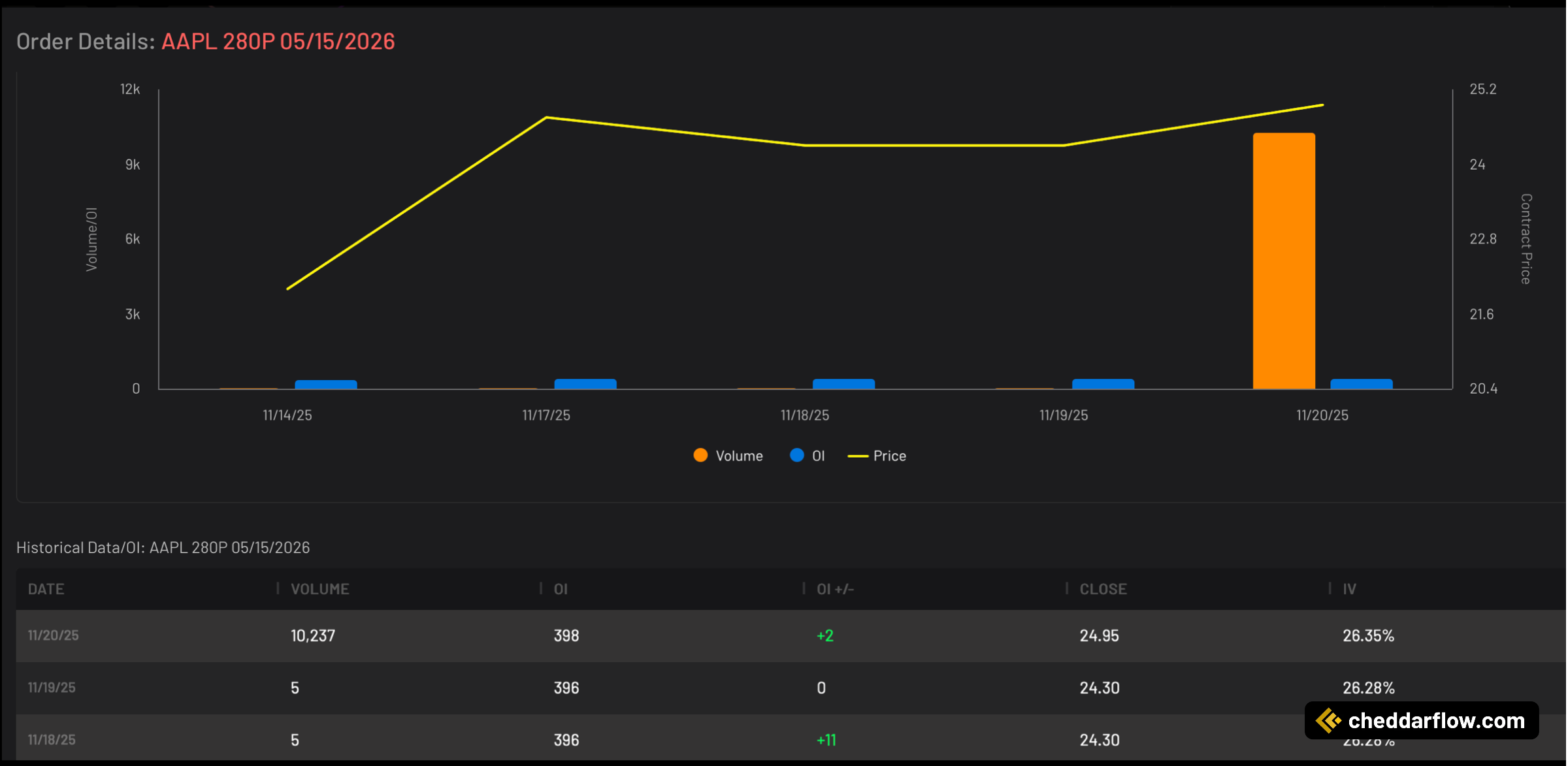This screenshot has width=1568, height=766.
Task: Click the 11/19/25 volume value 5
Action: (295, 688)
